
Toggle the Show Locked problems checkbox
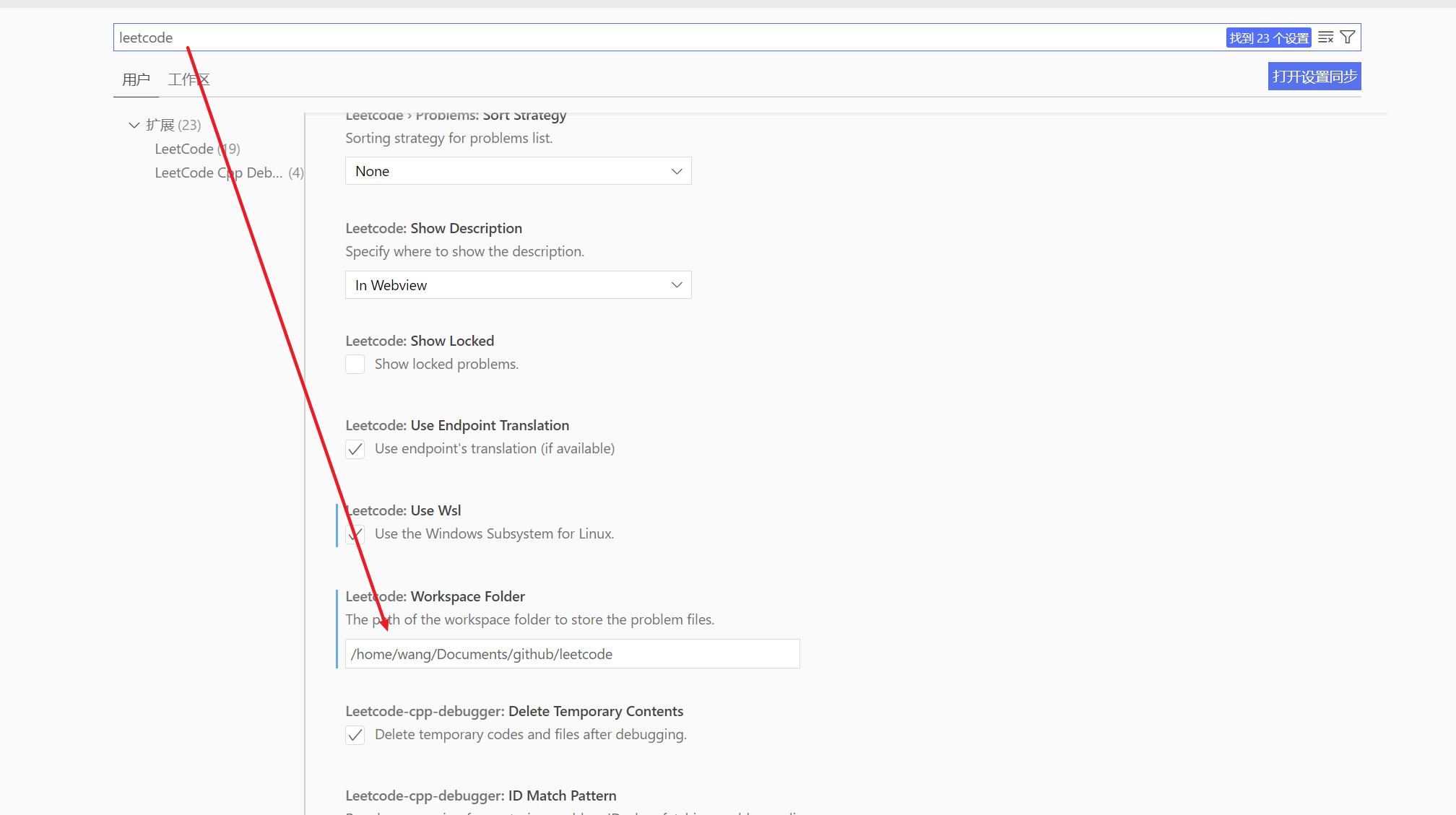[355, 365]
